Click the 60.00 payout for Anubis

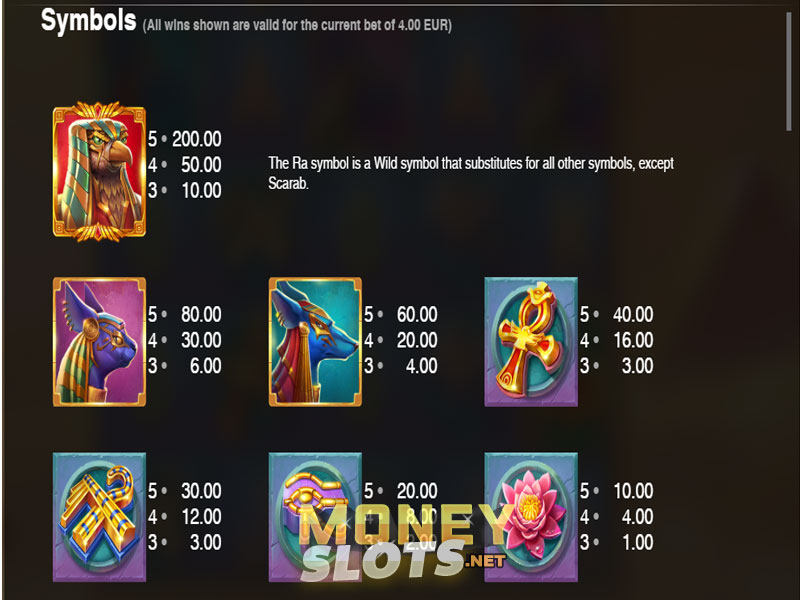[417, 314]
